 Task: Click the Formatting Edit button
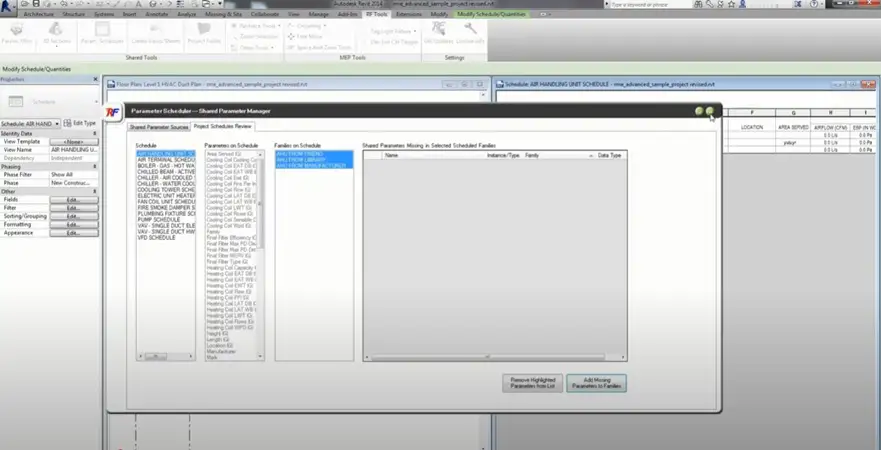pyautogui.click(x=74, y=225)
